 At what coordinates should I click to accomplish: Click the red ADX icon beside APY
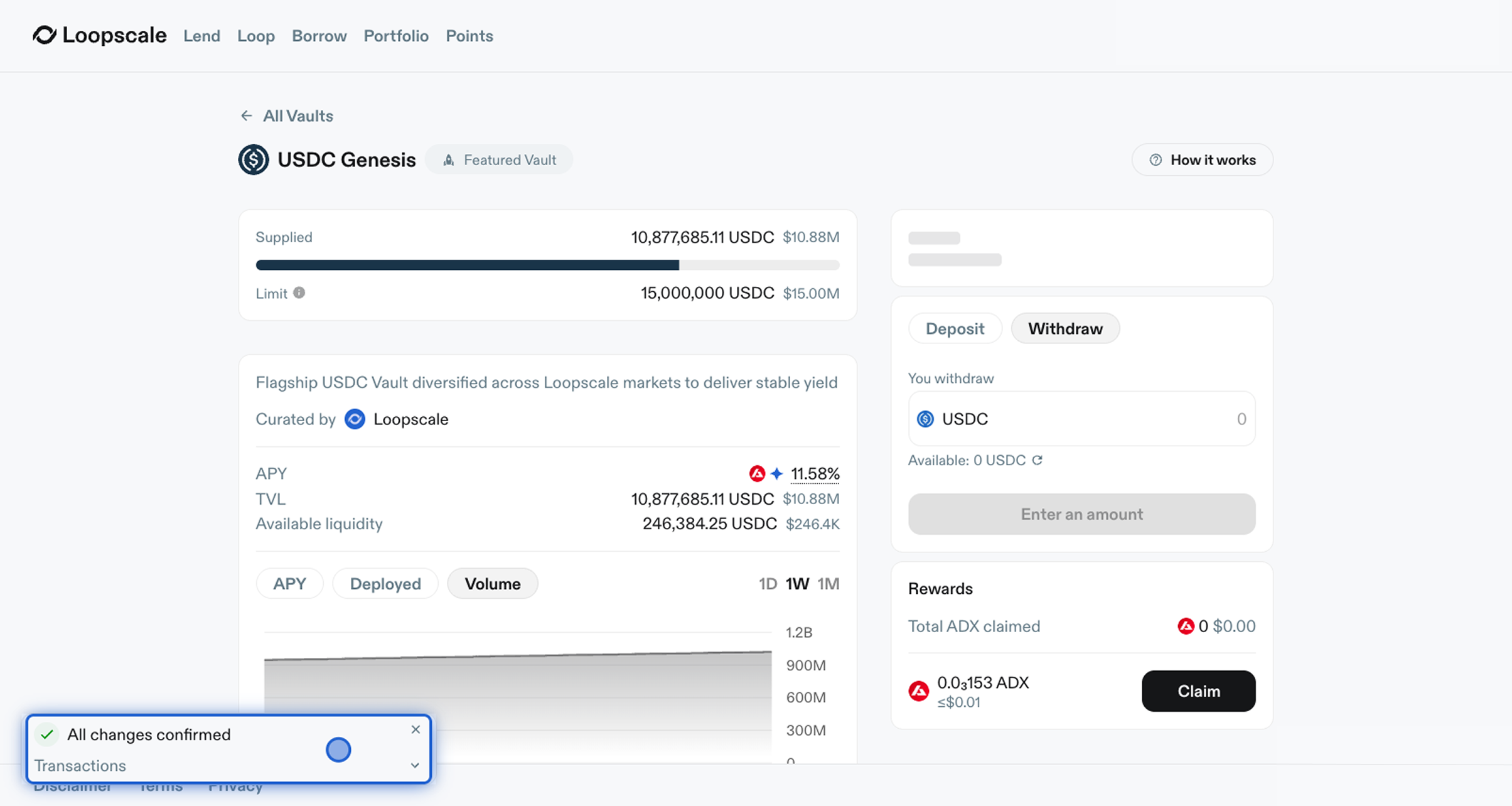(x=757, y=473)
